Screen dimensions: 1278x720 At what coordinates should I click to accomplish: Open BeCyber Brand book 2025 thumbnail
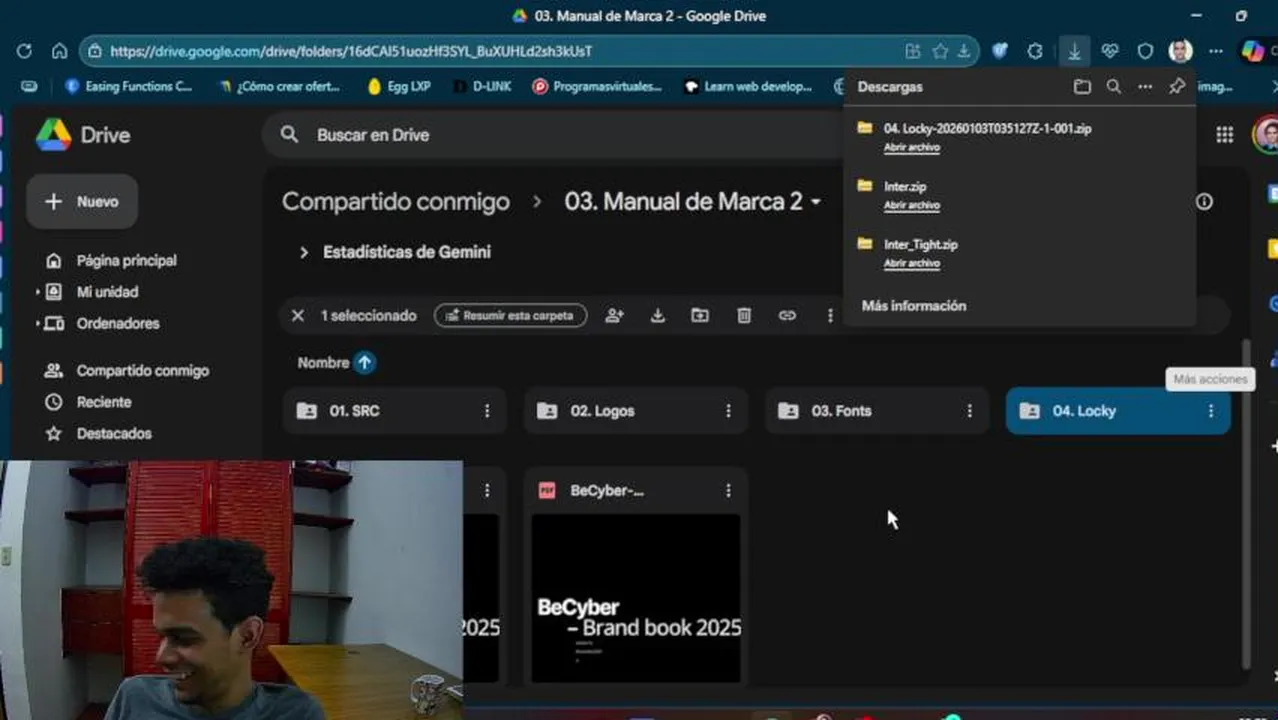coord(636,598)
